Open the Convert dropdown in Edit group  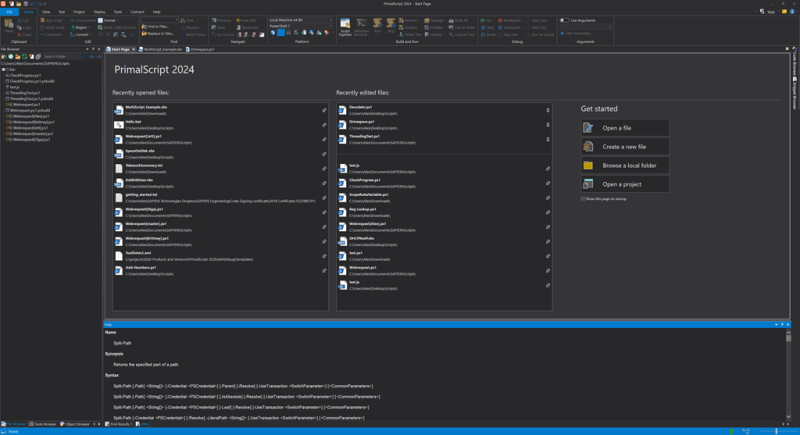[x=81, y=35]
